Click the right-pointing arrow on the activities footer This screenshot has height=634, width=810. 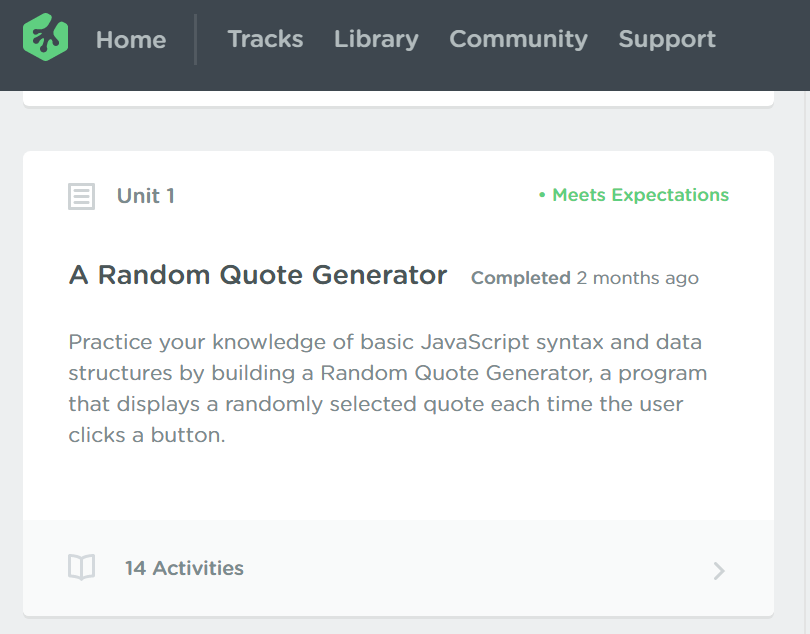719,570
